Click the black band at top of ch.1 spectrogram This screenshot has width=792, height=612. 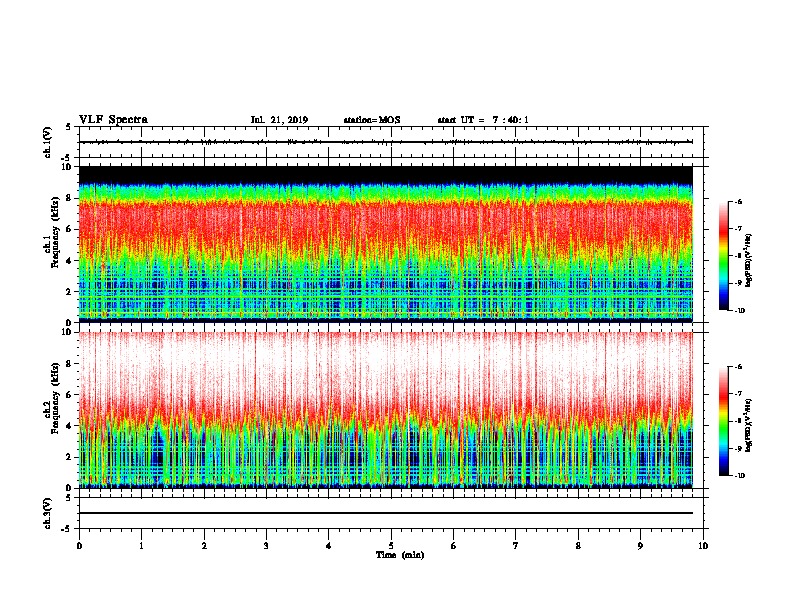pos(386,175)
